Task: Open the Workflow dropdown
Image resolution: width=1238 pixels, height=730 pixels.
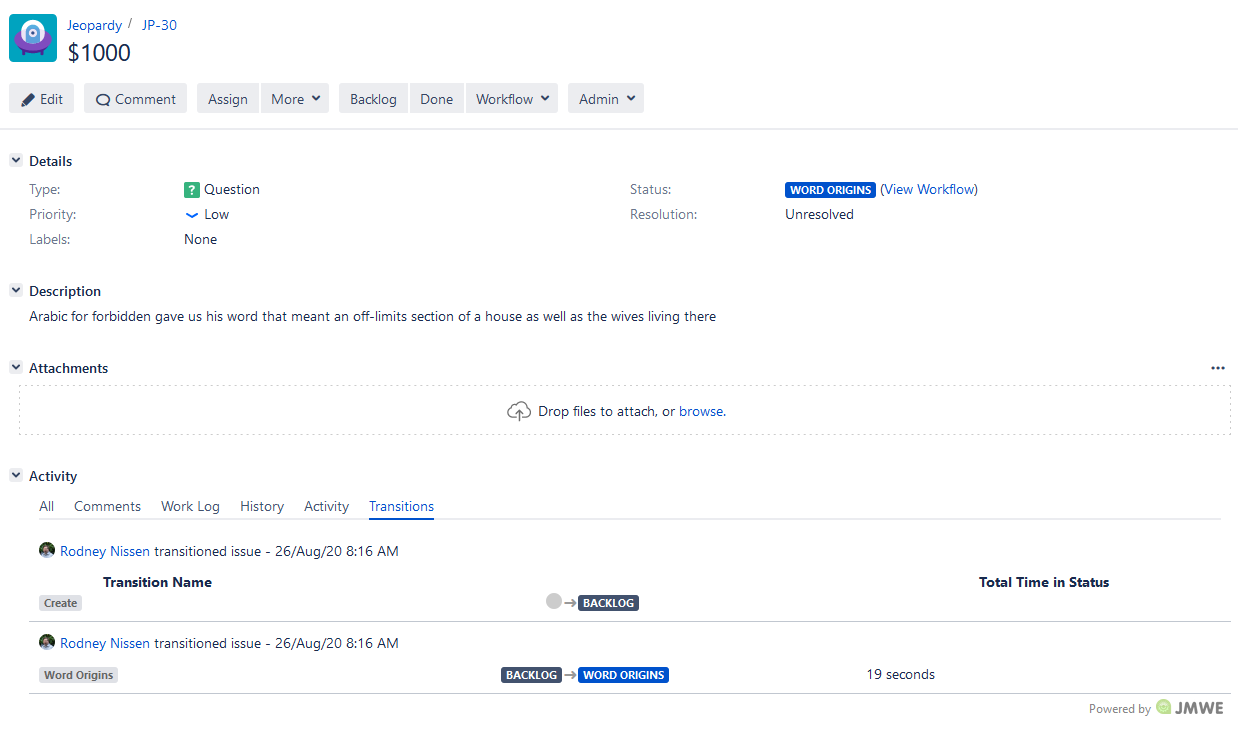Action: click(511, 98)
